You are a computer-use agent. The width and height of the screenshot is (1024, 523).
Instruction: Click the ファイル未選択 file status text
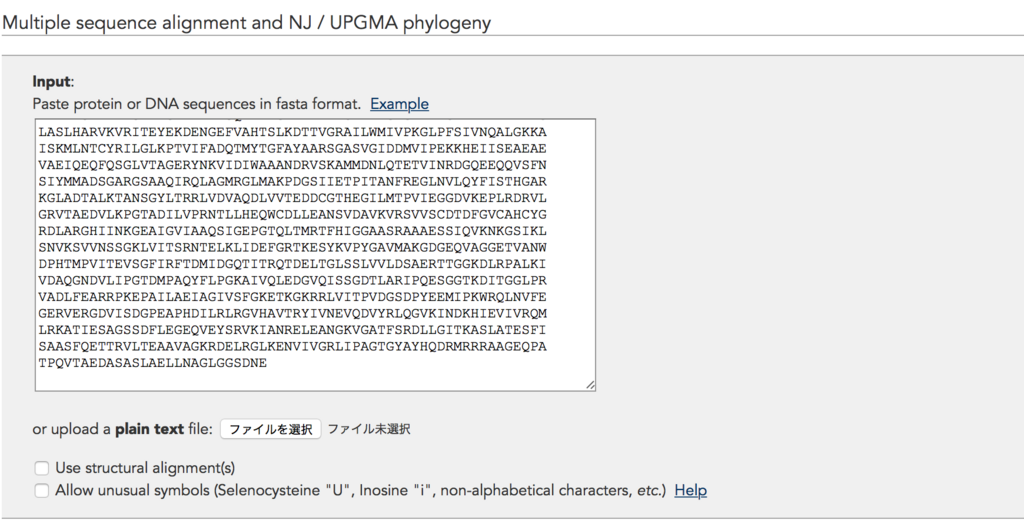click(369, 429)
